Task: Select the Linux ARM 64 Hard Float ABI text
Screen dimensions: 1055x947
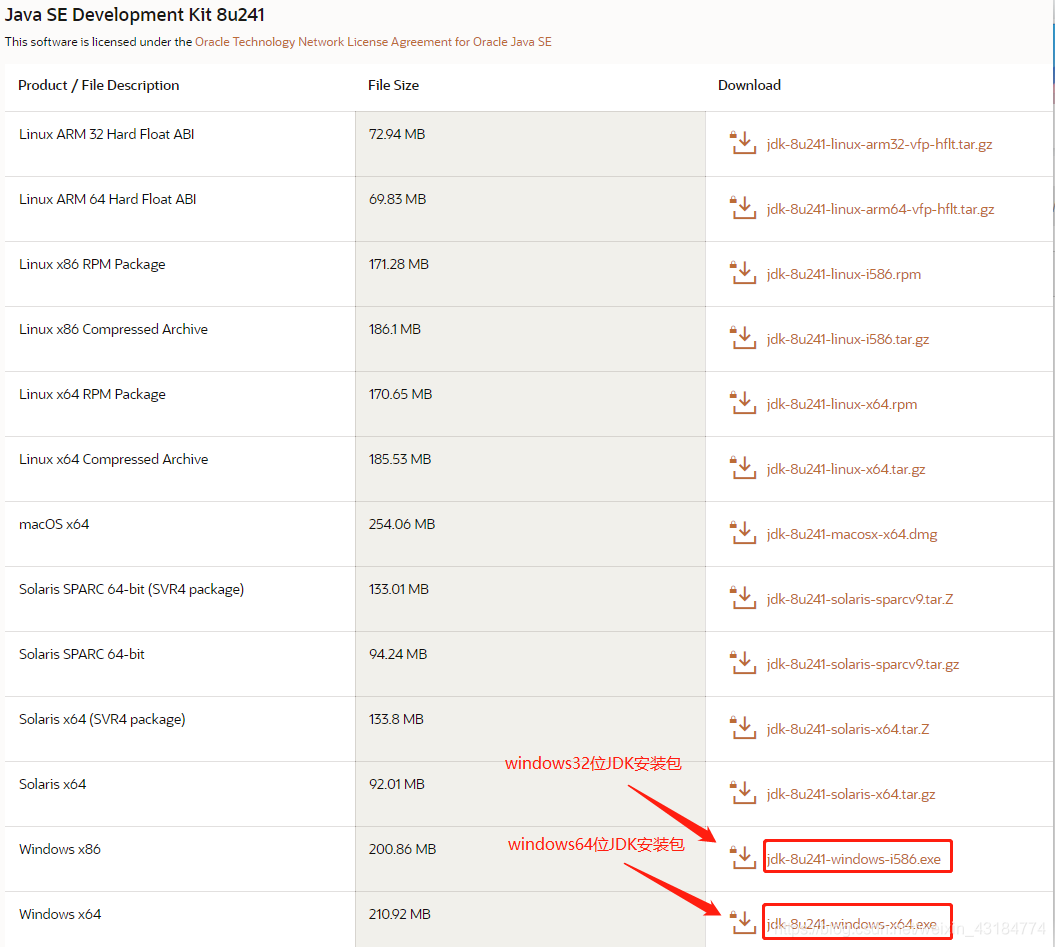Action: coord(108,199)
